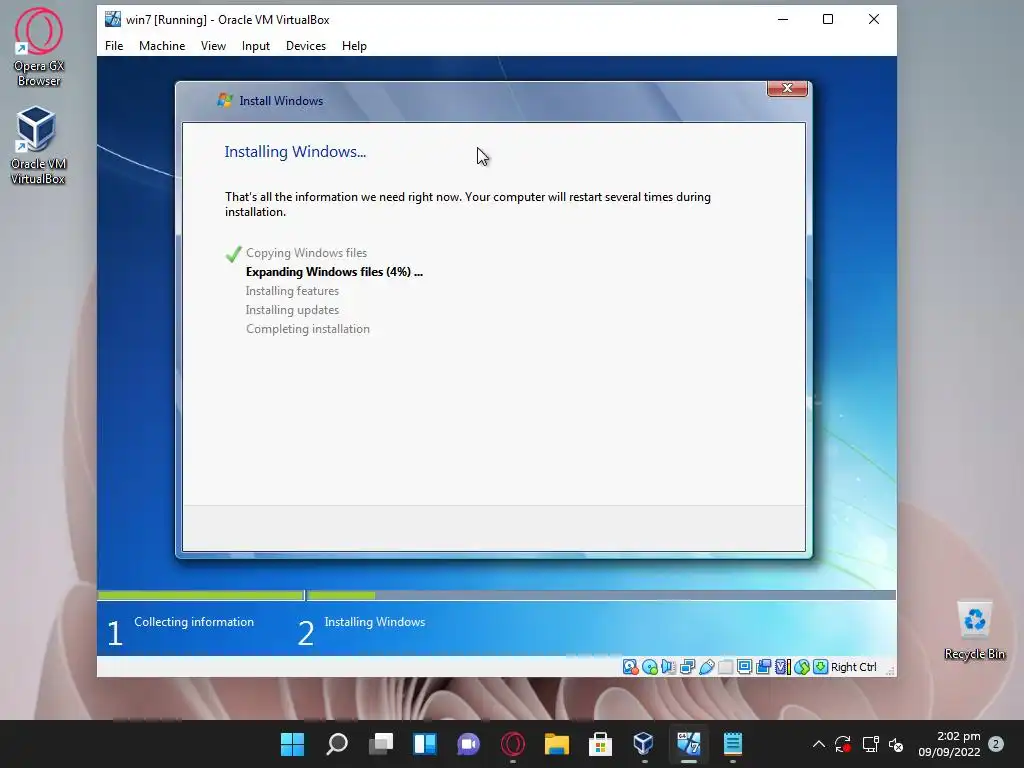1024x768 pixels.
Task: Maximize the VirtualBox window
Action: (828, 19)
